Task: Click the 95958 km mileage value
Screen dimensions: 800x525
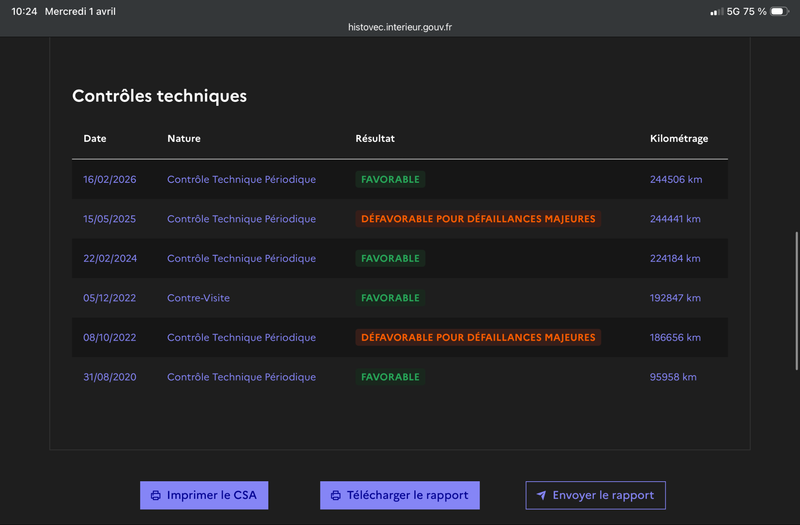Action: pyautogui.click(x=673, y=377)
